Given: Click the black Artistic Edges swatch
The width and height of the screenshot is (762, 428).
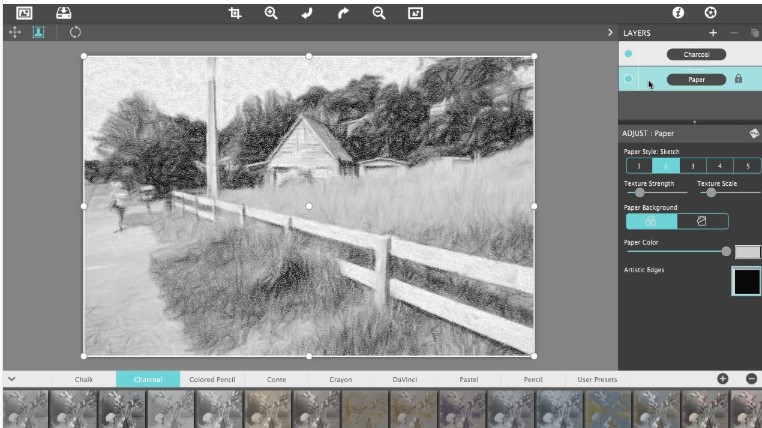Looking at the screenshot, I should (746, 281).
